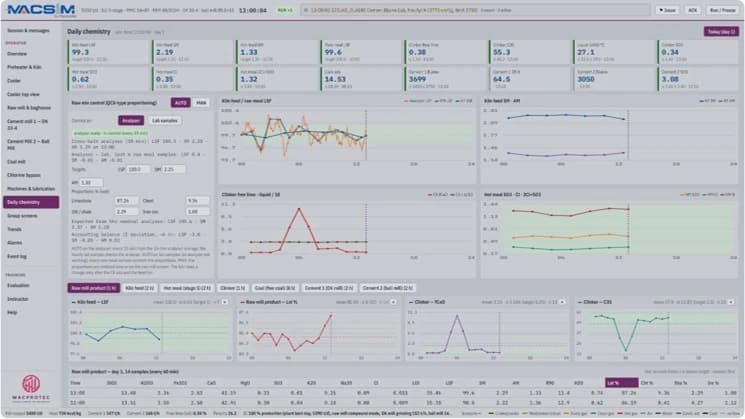Click the alarm message banner in the header

tap(475, 10)
